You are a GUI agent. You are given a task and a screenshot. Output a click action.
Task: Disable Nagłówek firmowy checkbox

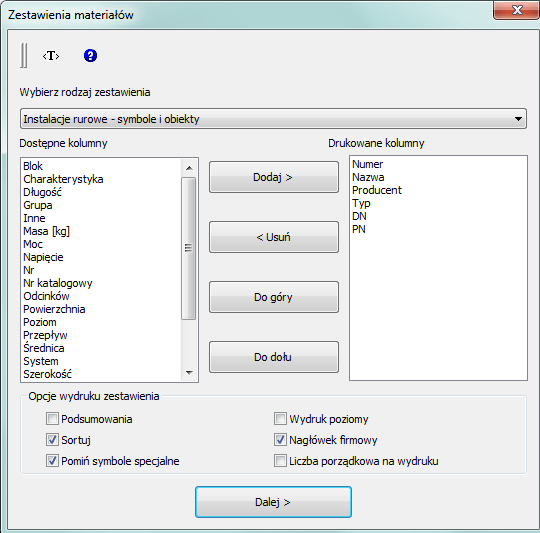[280, 440]
